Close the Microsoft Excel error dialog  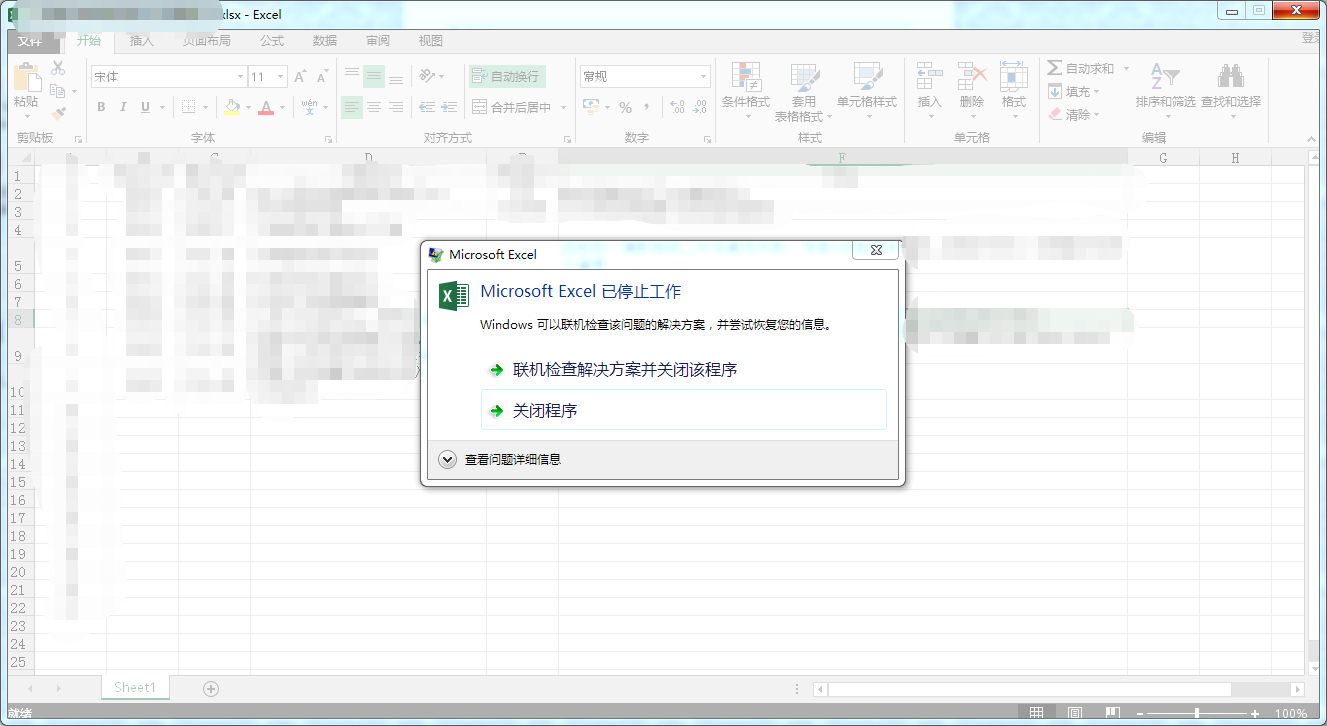point(875,251)
